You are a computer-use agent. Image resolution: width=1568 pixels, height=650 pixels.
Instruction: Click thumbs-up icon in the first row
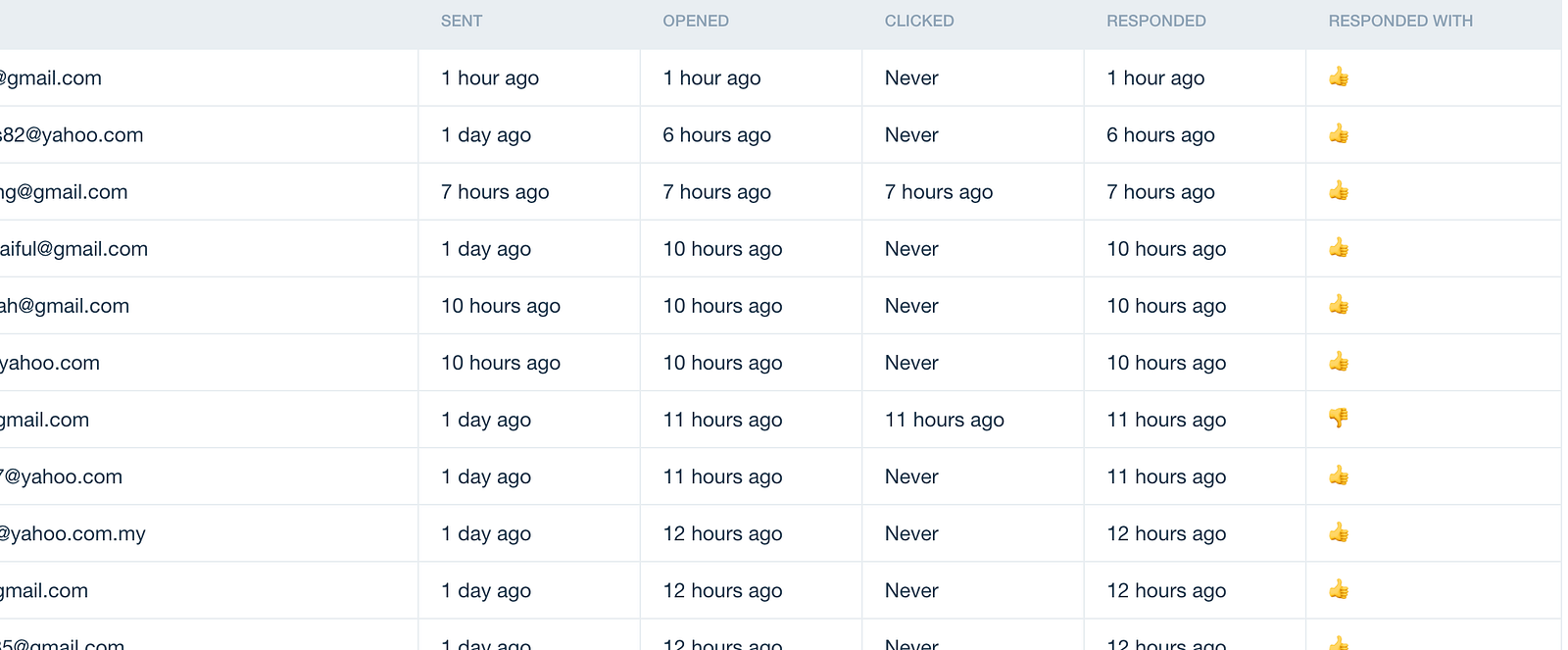coord(1339,77)
